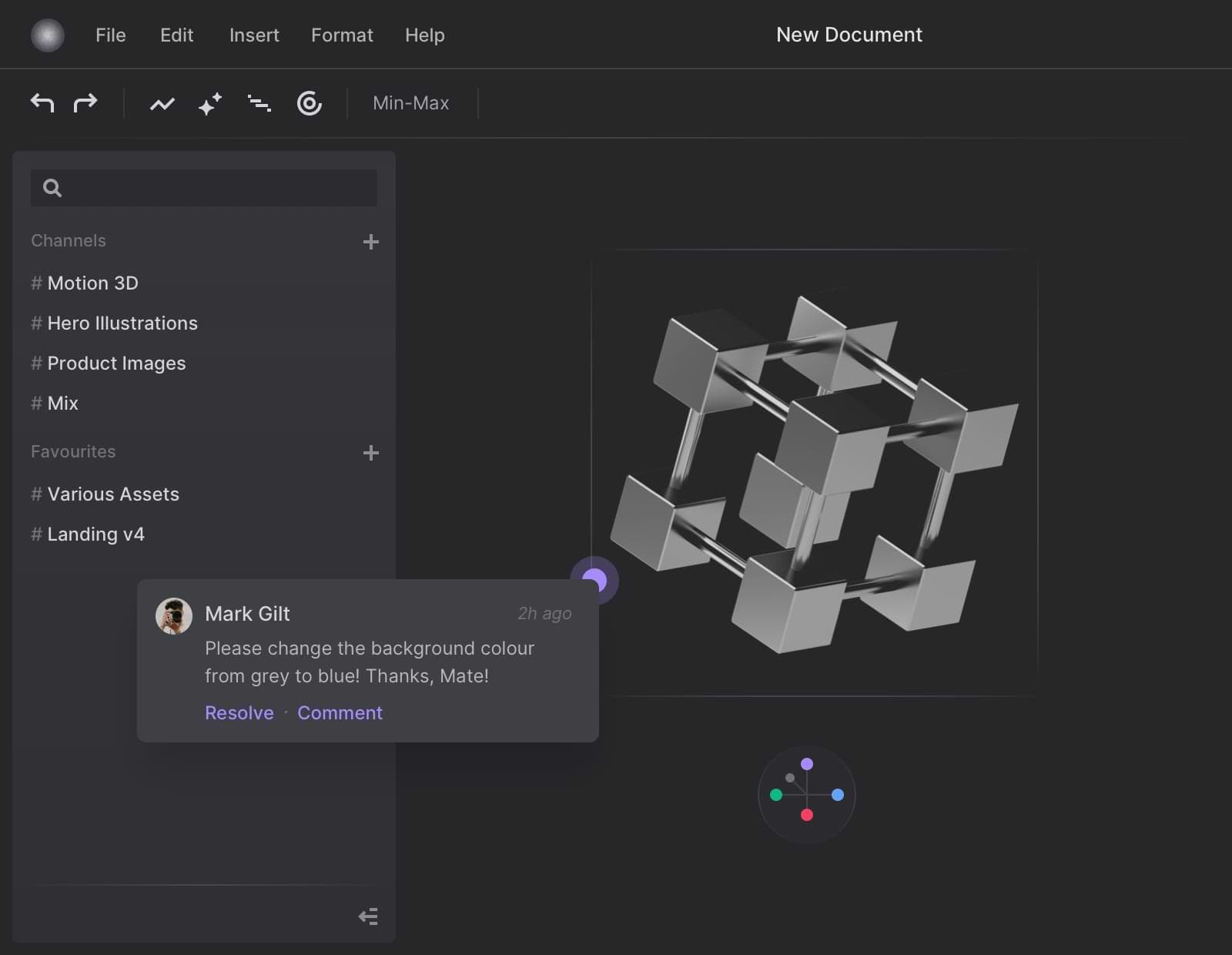Toggle the Min-Max option

(x=410, y=102)
